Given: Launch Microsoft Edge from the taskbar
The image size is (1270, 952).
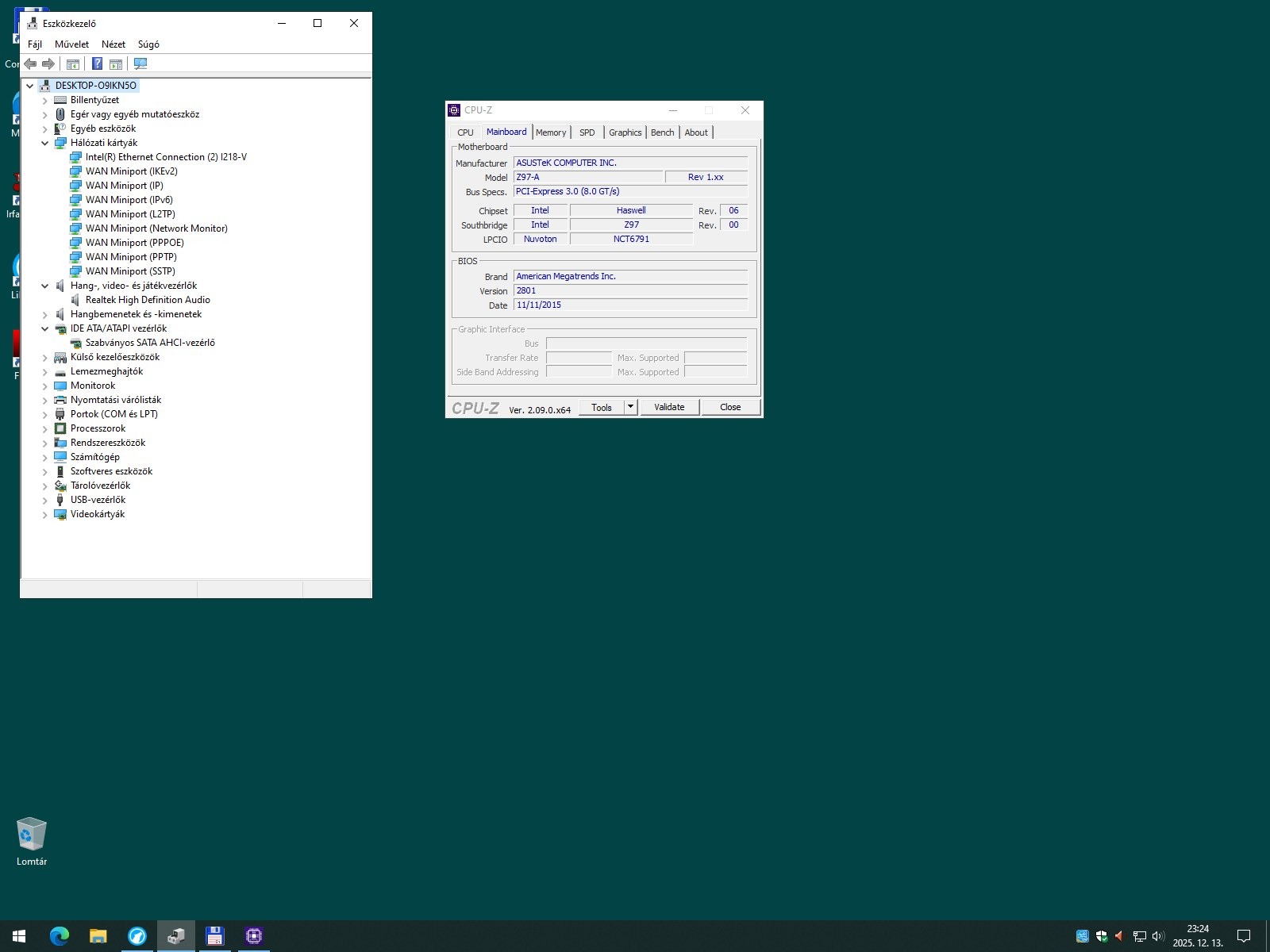Looking at the screenshot, I should pyautogui.click(x=59, y=936).
